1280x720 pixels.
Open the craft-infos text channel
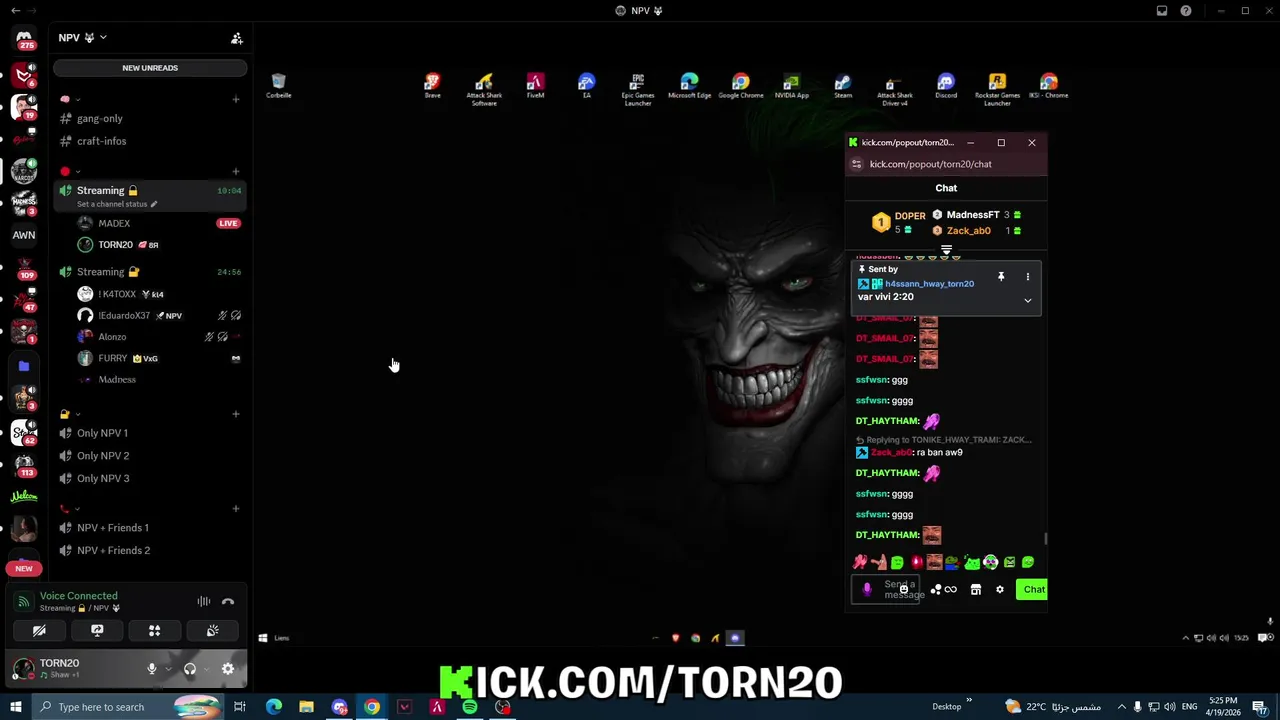150,141
